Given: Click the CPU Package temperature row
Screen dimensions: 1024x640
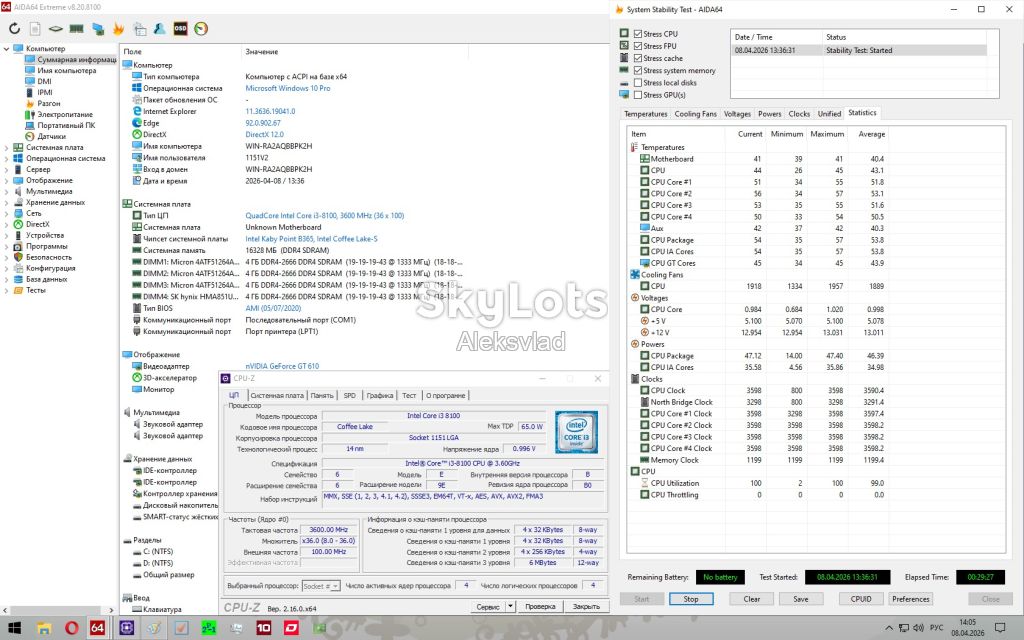Looking at the screenshot, I should [x=758, y=240].
